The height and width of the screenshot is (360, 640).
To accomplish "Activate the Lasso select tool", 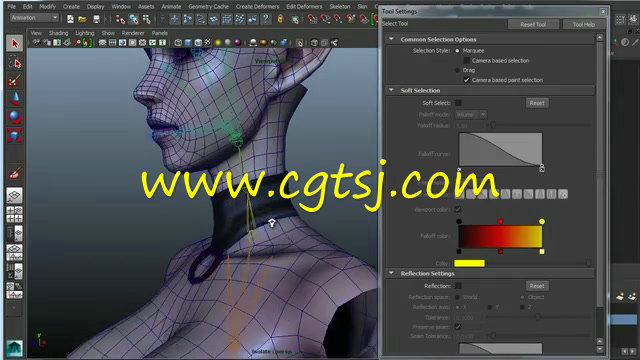I will (x=15, y=62).
